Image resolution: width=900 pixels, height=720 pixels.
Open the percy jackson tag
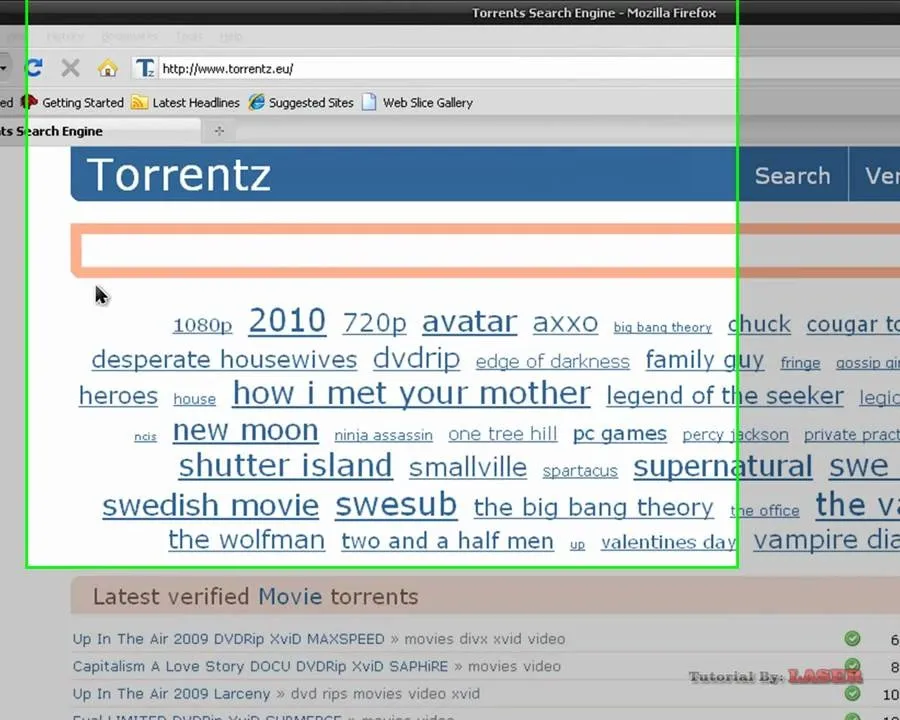(x=736, y=435)
